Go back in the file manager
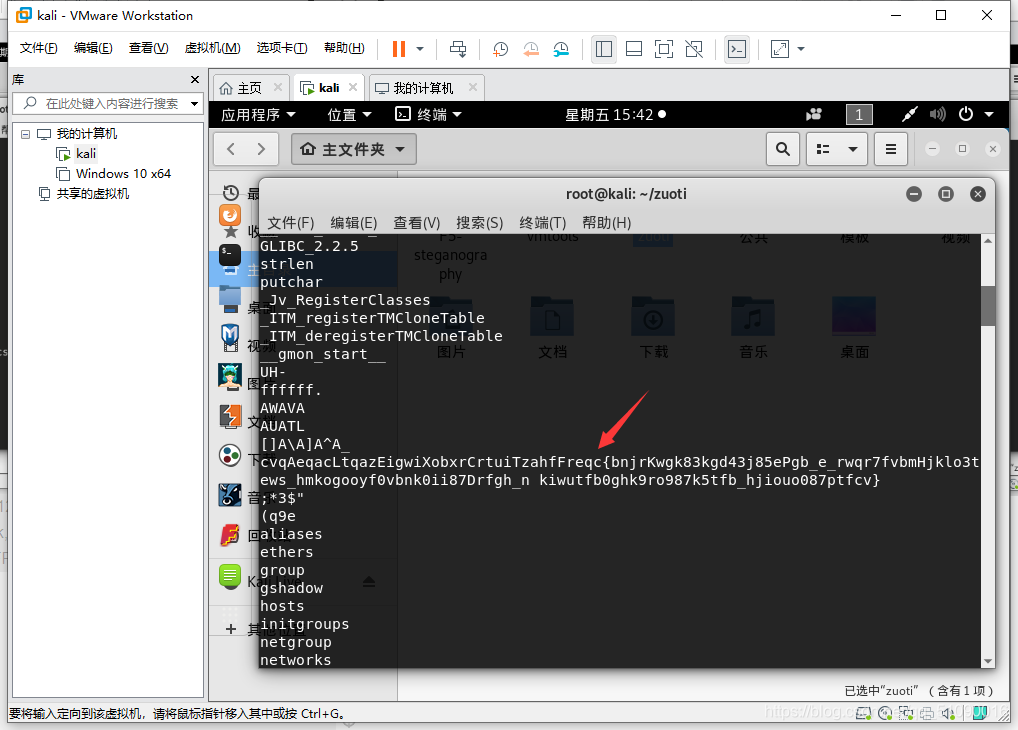The height and width of the screenshot is (730, 1018). [x=230, y=149]
